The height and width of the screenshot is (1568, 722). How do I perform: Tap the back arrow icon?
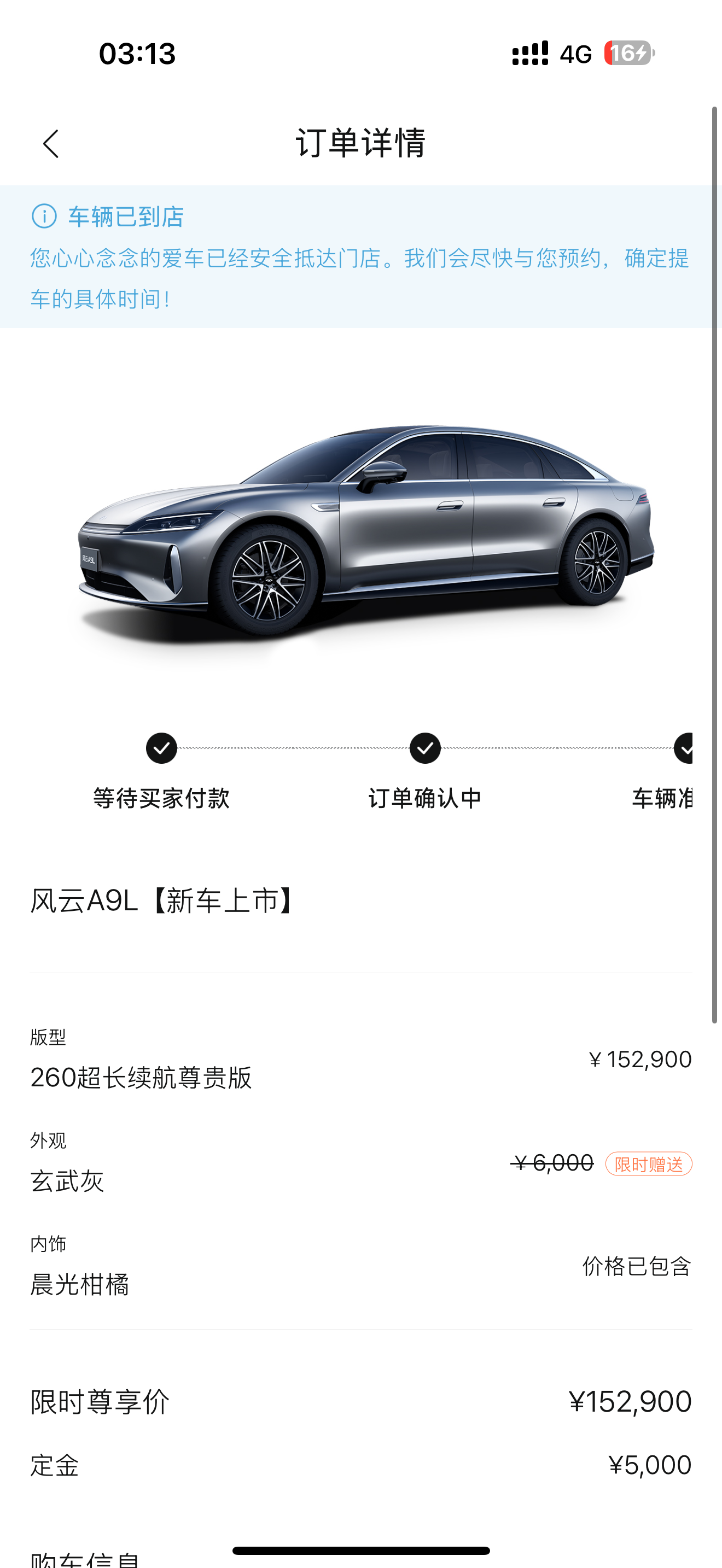[x=51, y=144]
